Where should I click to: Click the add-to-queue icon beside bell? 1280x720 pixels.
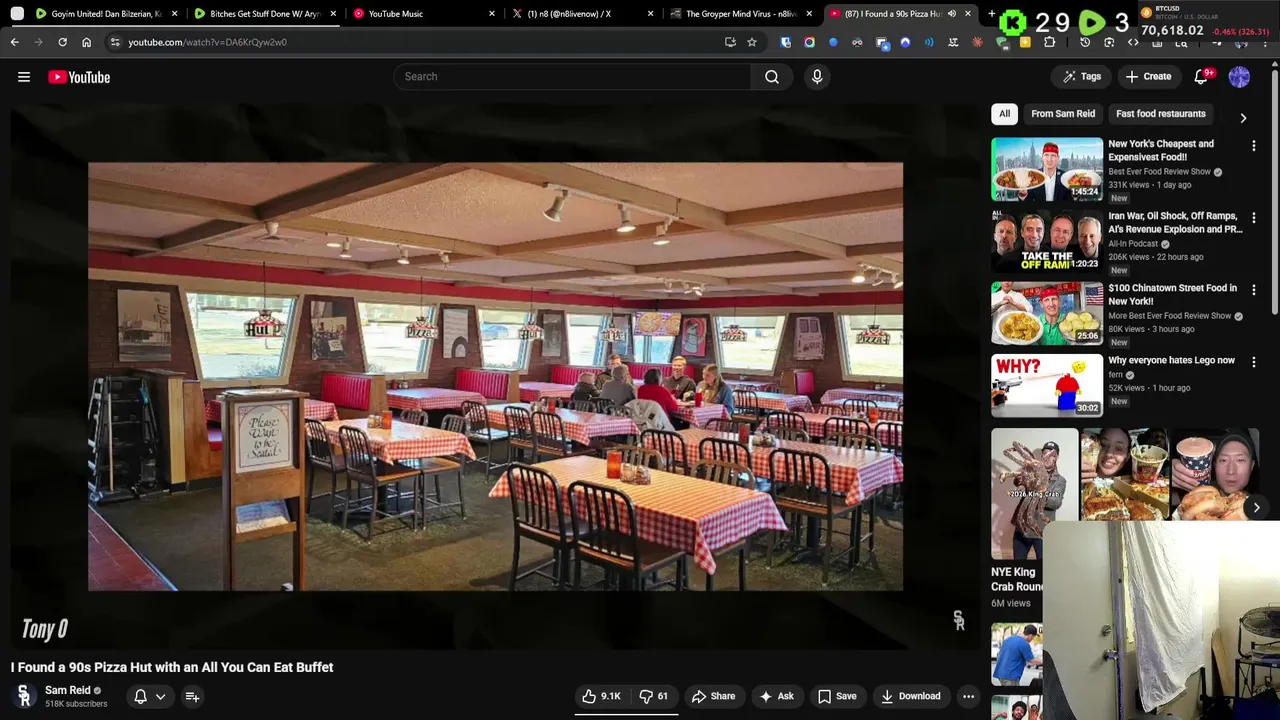(192, 696)
